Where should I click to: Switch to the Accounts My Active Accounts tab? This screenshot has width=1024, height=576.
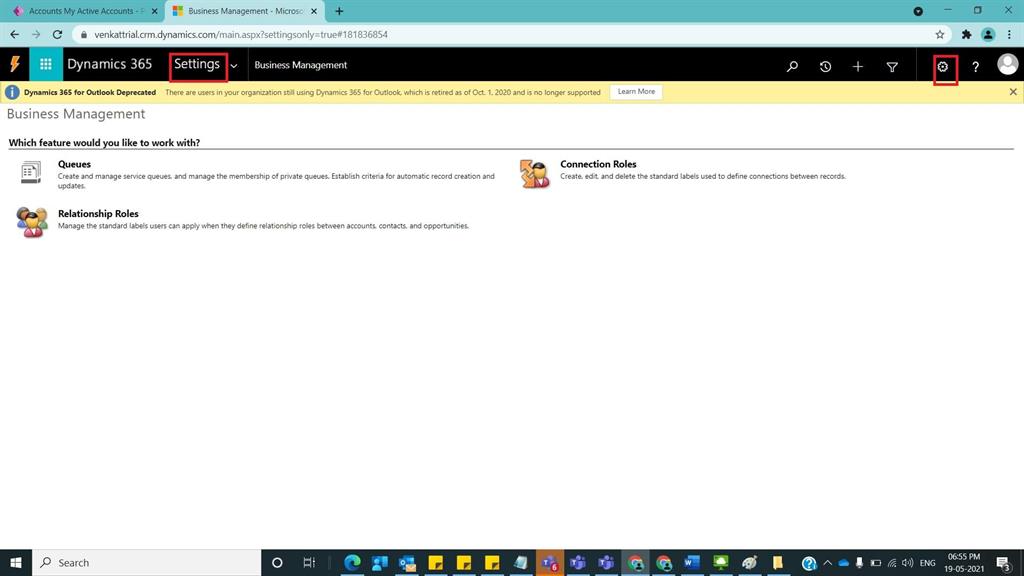(x=80, y=11)
